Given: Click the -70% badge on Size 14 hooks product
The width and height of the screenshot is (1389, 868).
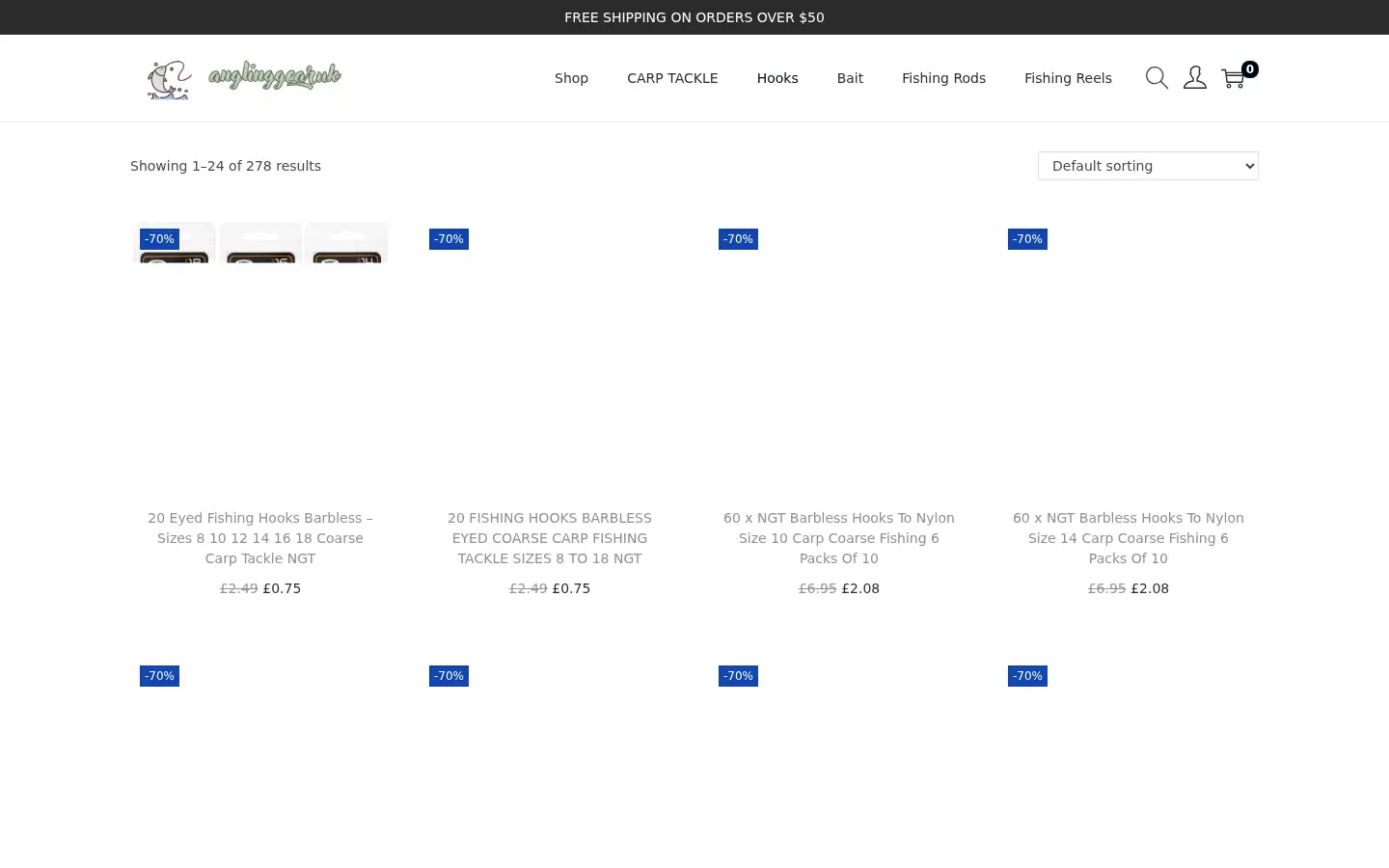Looking at the screenshot, I should pos(1027,239).
